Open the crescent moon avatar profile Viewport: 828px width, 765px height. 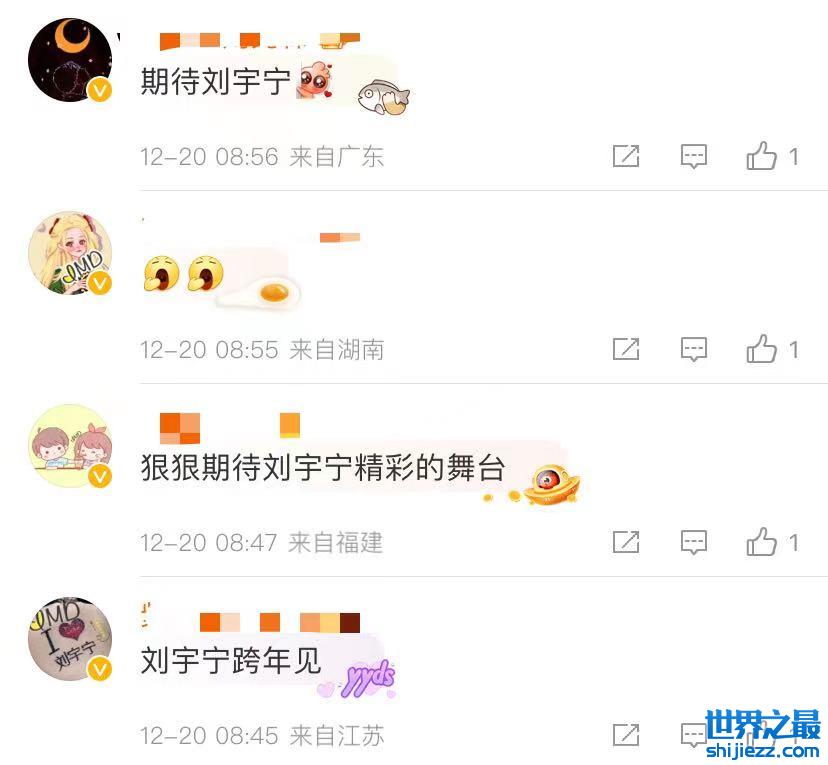[70, 60]
